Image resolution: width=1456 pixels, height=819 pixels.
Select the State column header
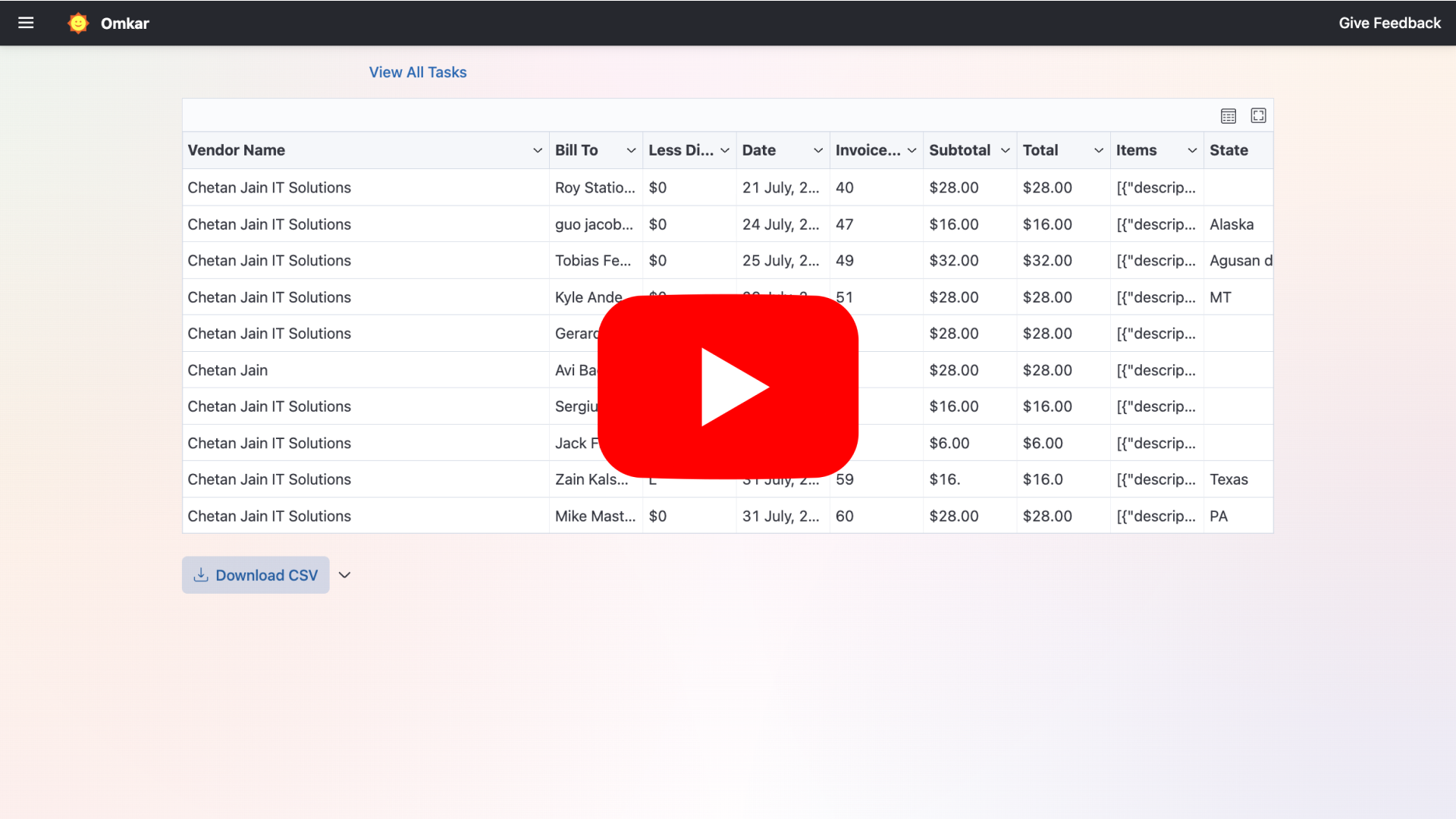coord(1238,150)
